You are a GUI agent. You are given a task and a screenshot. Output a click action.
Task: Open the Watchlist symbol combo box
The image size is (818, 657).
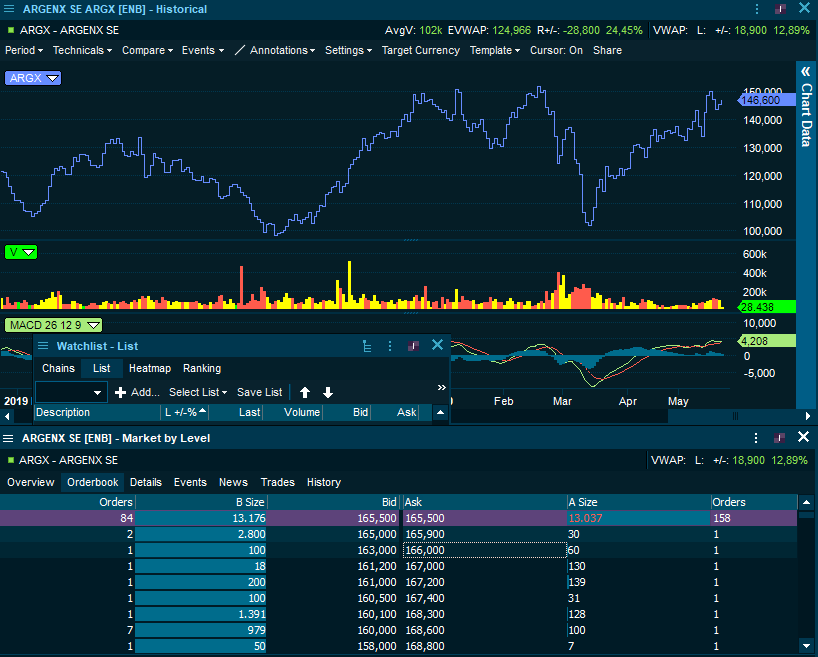[x=71, y=392]
